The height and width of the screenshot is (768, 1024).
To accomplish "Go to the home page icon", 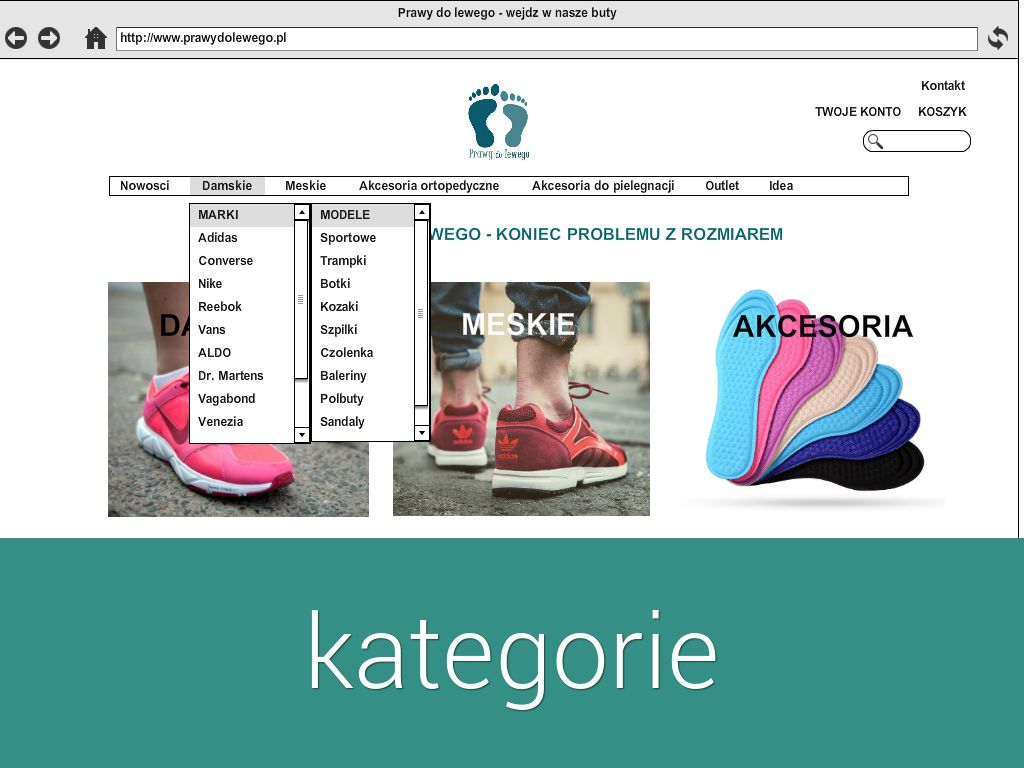I will point(96,39).
